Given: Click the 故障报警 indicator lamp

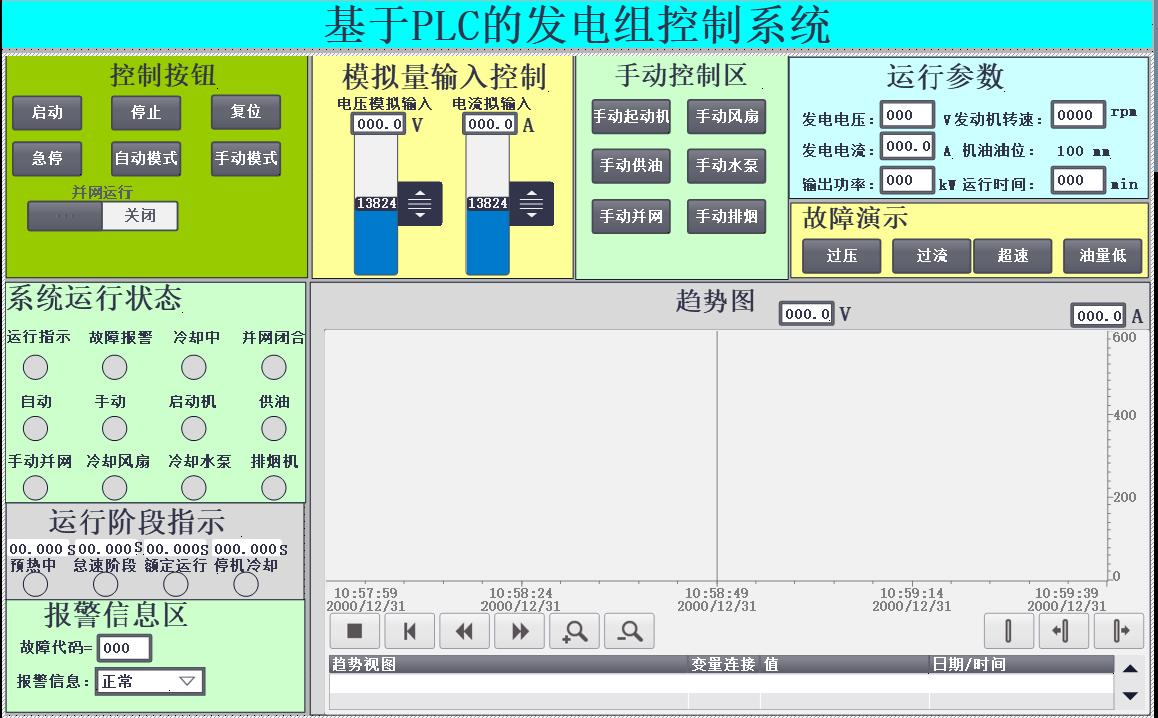Looking at the screenshot, I should click(x=114, y=367).
